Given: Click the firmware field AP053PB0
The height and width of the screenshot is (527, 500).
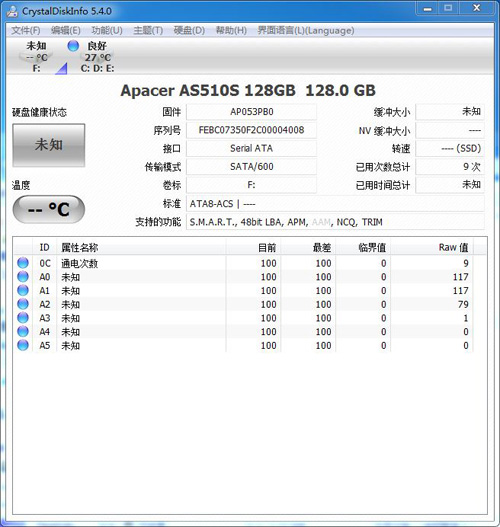Looking at the screenshot, I should (251, 112).
